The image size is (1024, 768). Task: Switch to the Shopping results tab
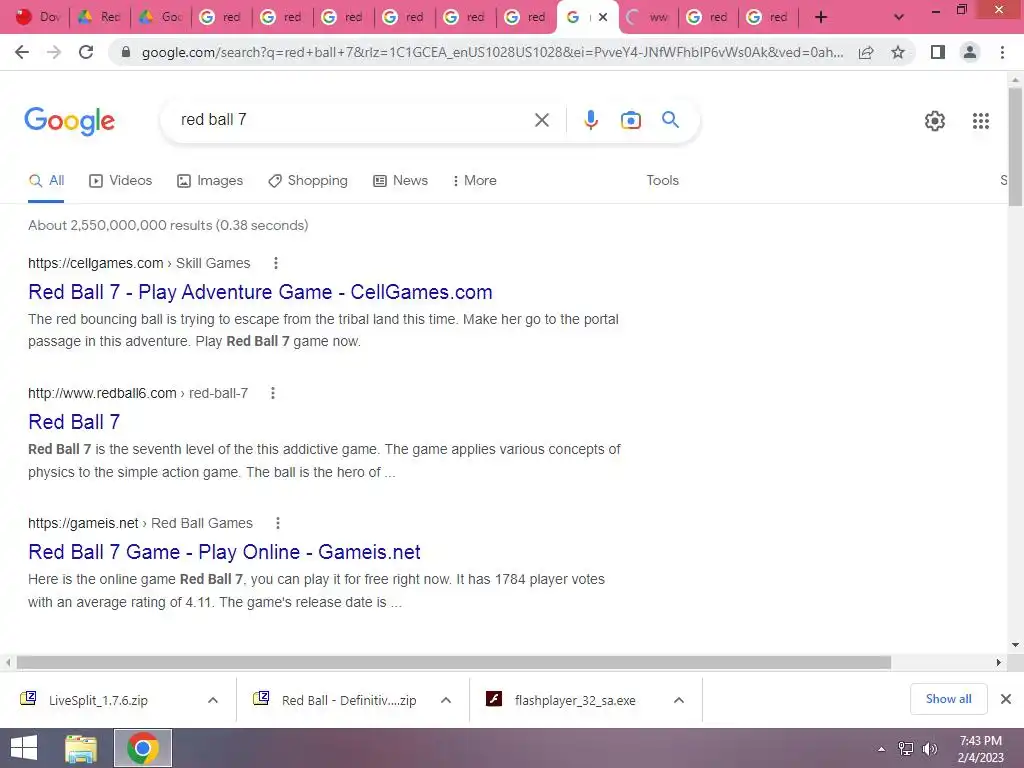click(x=308, y=181)
